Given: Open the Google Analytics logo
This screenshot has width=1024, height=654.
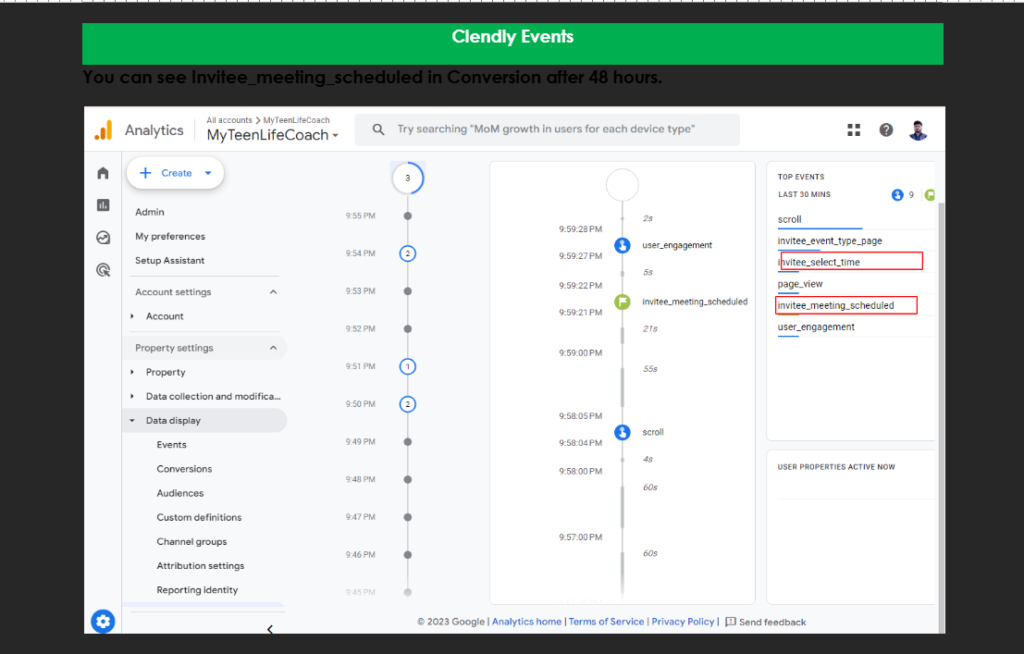Looking at the screenshot, I should tap(103, 130).
